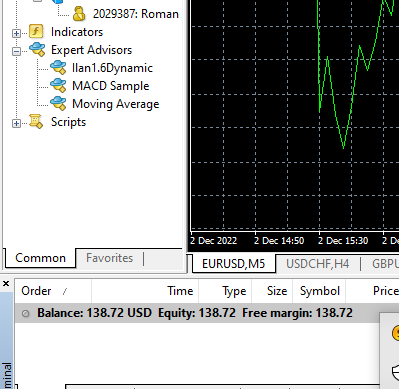Close the Terminal panel with X
Viewport: 399px width, 389px height.
point(6,284)
